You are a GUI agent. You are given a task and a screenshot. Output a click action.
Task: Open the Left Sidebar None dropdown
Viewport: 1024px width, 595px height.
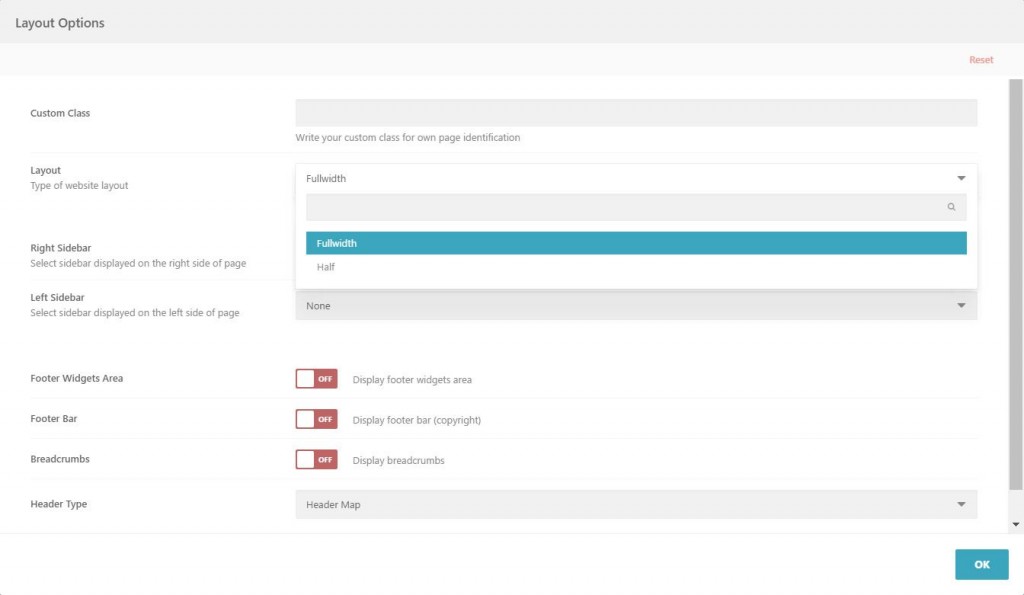tap(636, 306)
